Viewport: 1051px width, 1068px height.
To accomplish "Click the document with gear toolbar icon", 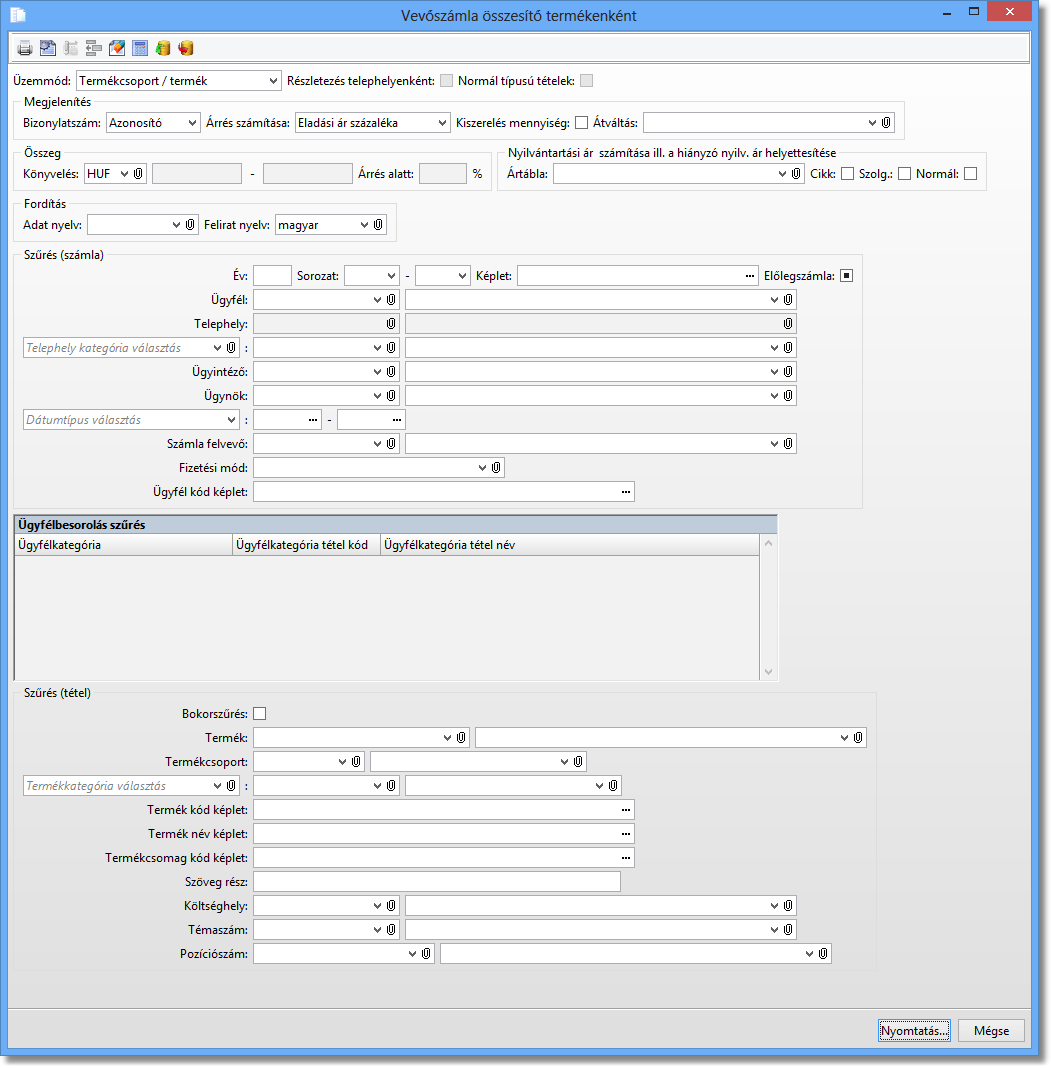I will pyautogui.click(x=48, y=48).
